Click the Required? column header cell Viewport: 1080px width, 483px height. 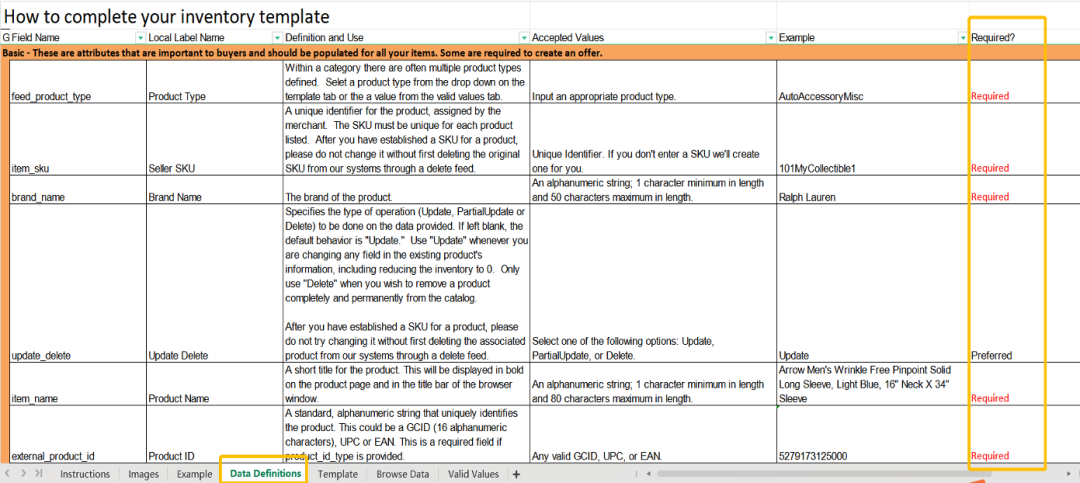coord(1006,38)
